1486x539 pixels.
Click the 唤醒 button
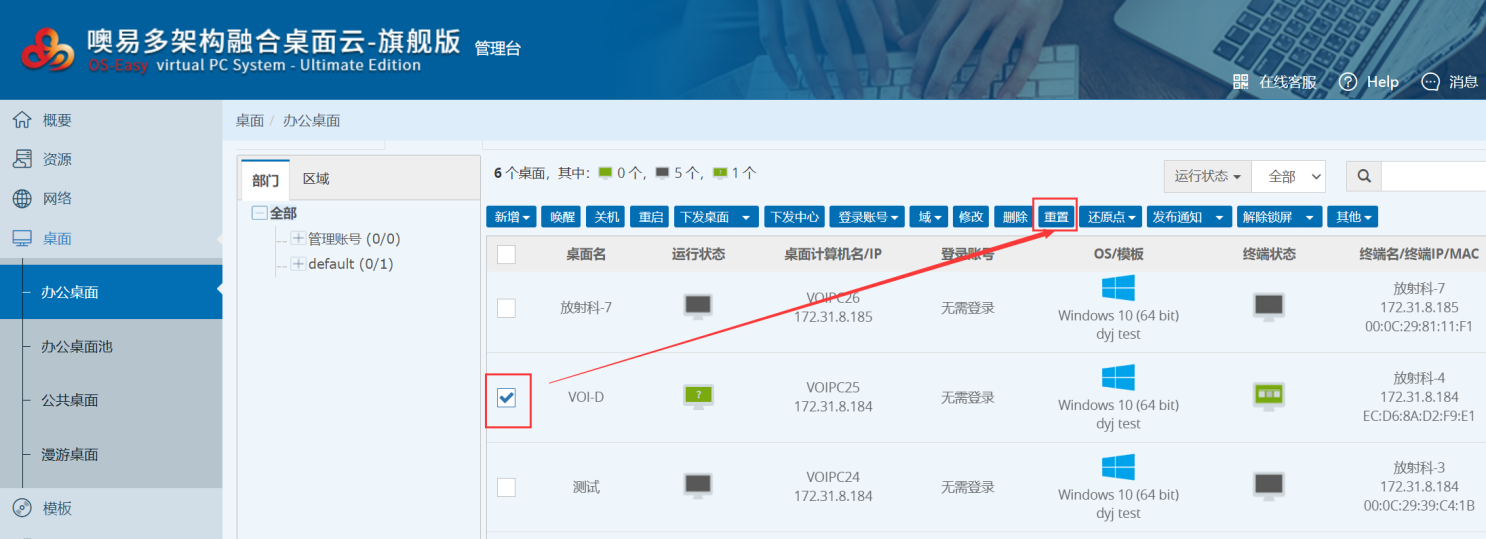560,217
